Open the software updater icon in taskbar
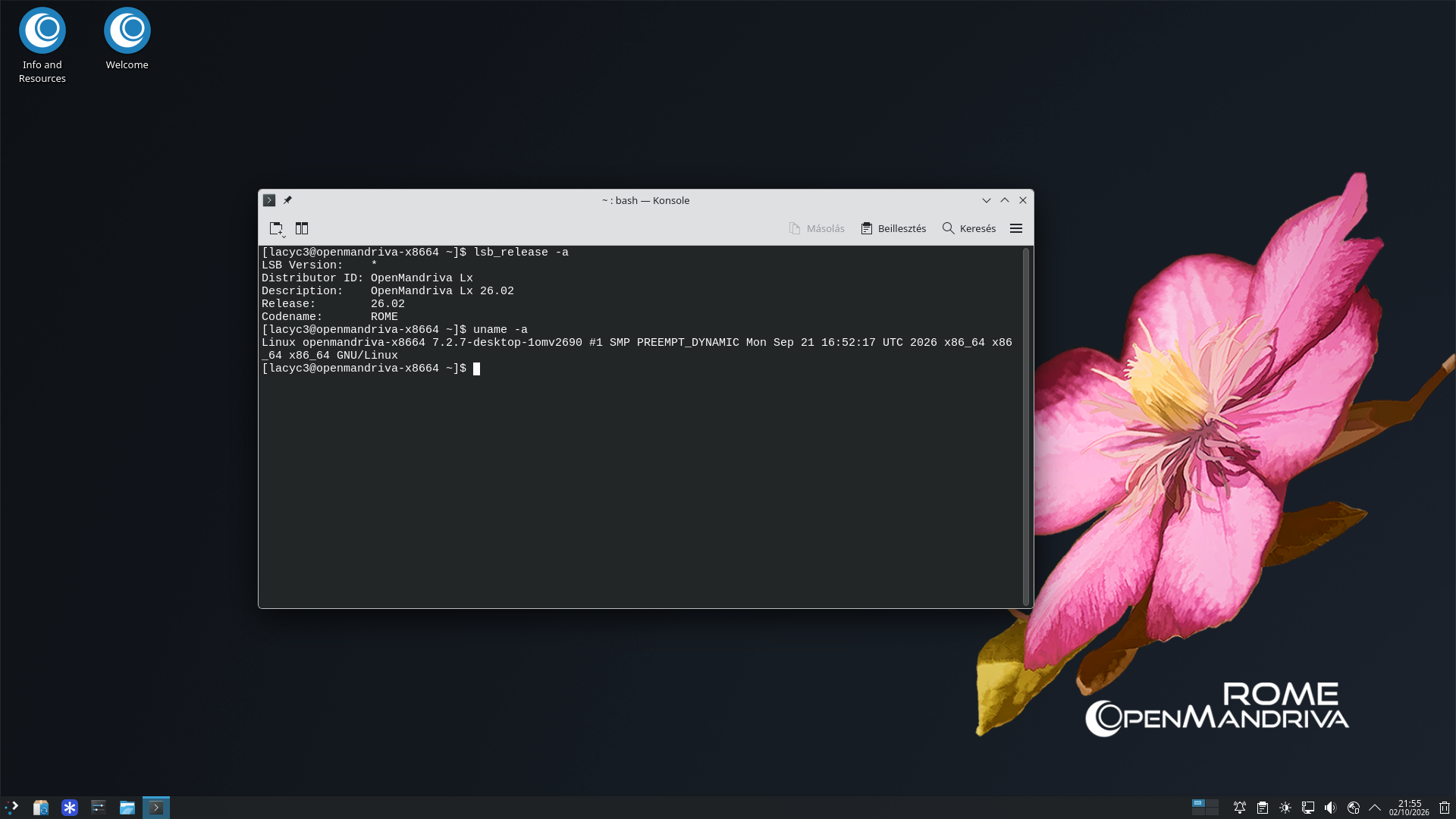This screenshot has width=1456, height=819. point(41,808)
